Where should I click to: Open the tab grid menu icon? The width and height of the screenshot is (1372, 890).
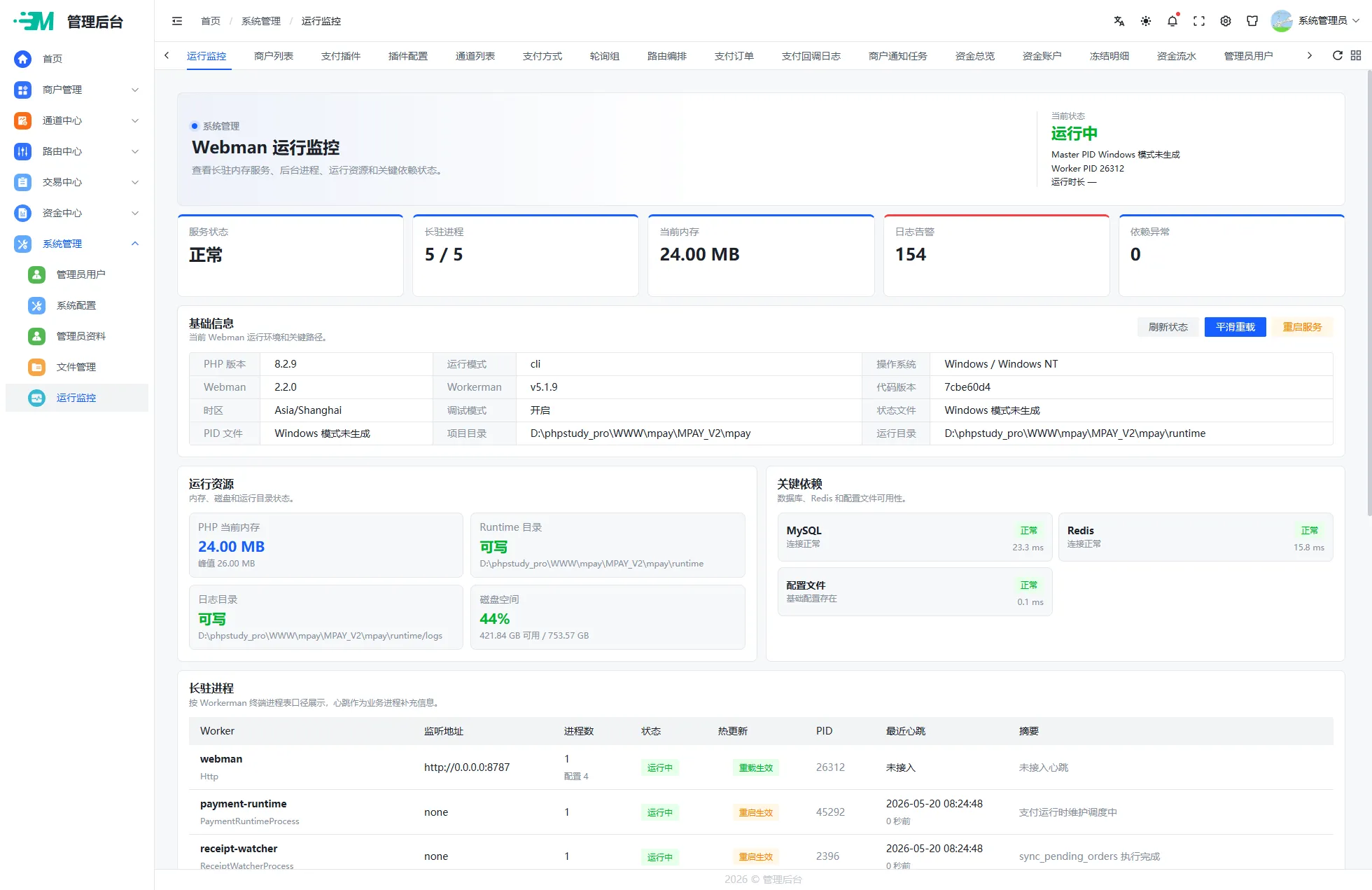[x=1356, y=55]
